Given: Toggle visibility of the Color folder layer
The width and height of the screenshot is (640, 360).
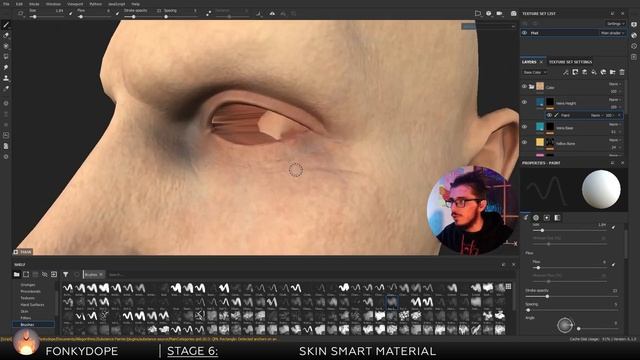Looking at the screenshot, I should coord(524,87).
